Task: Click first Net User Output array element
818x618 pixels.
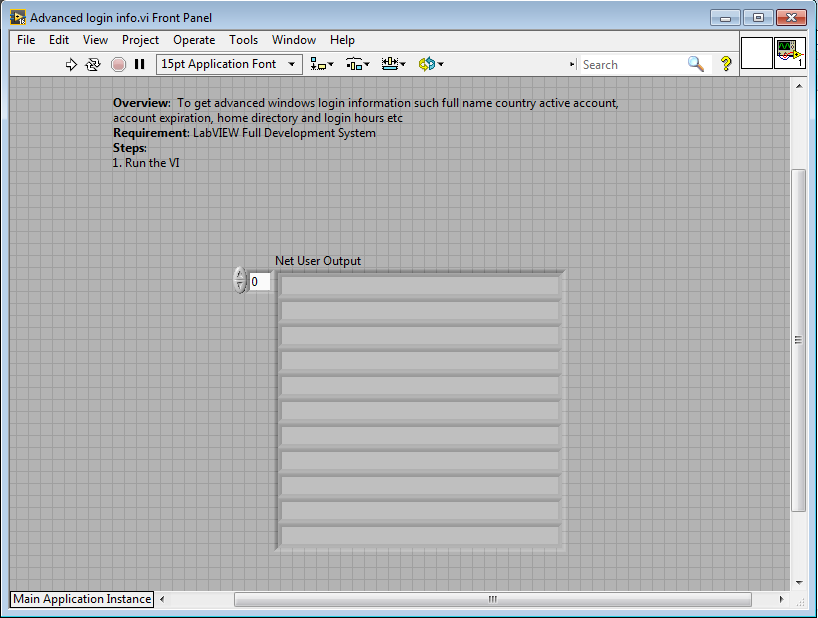Action: (x=420, y=286)
